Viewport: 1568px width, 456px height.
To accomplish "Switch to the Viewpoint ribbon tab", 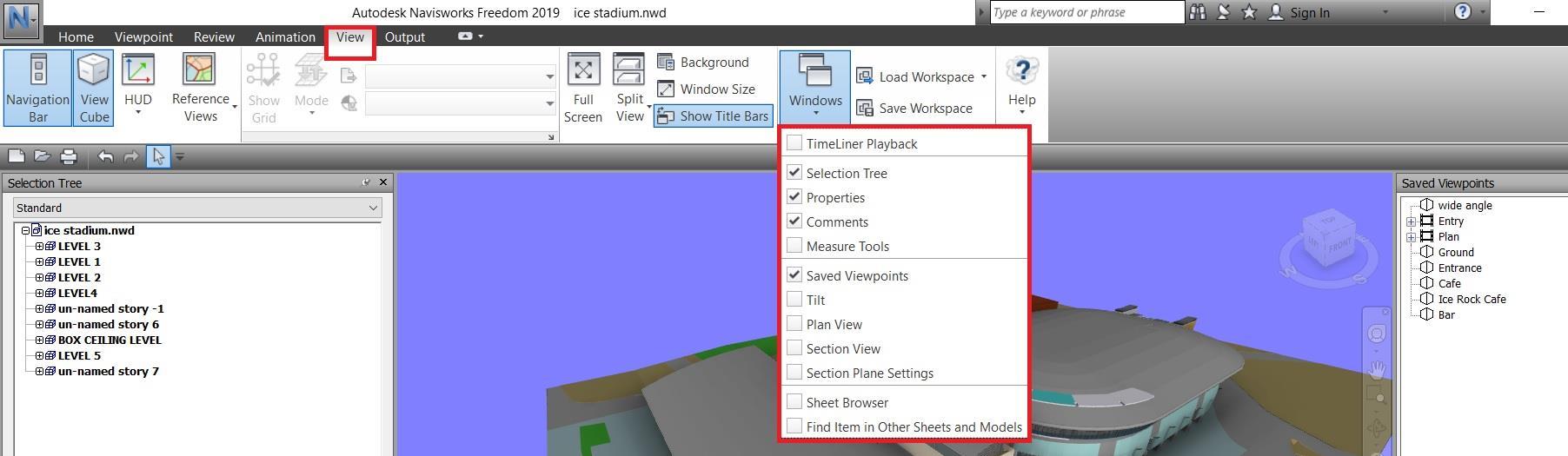I will click(143, 37).
